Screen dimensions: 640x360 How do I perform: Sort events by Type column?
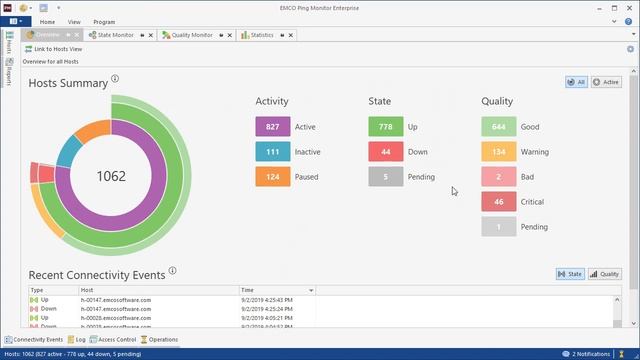click(53, 290)
